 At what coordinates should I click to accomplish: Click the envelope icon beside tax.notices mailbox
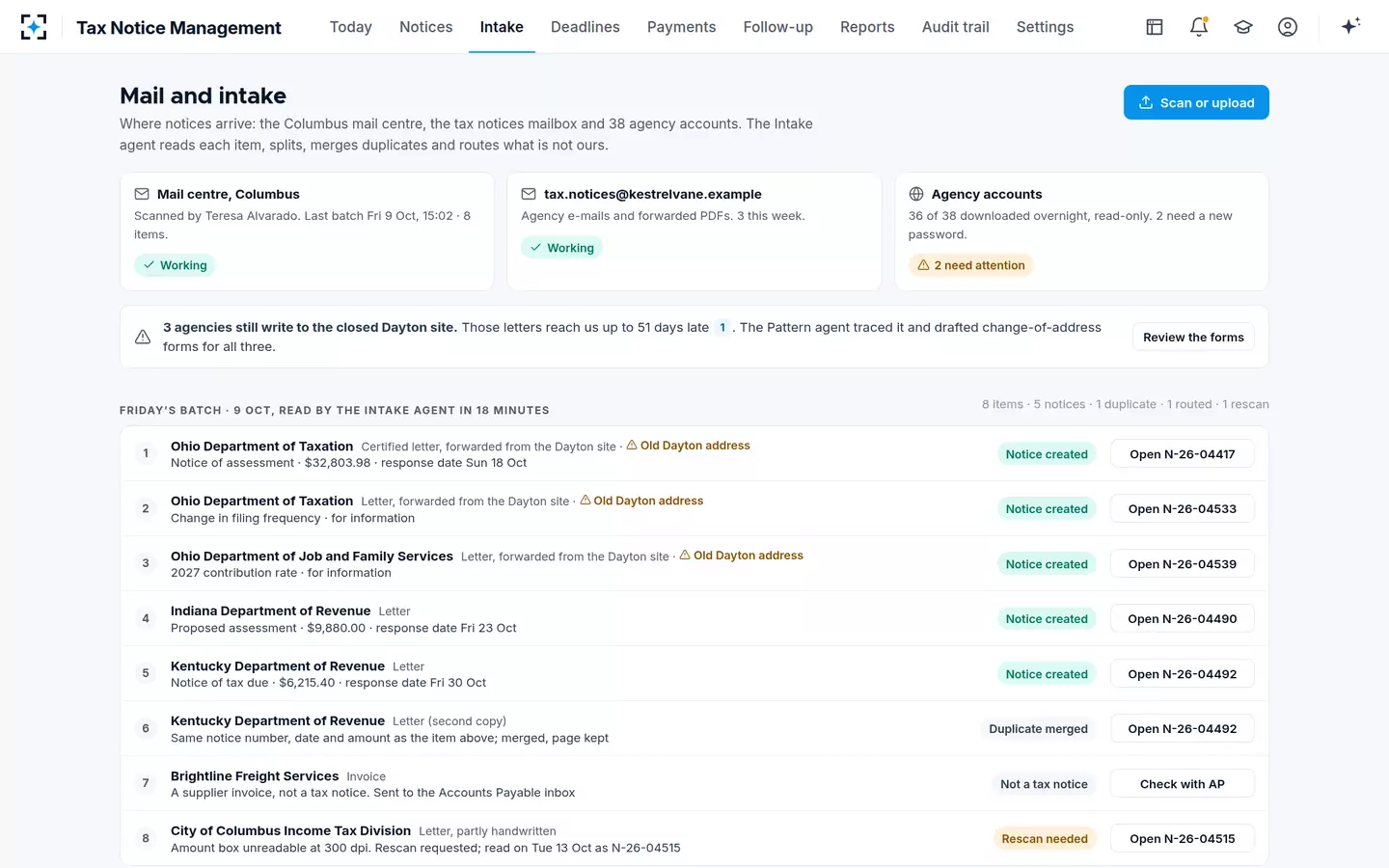coord(529,194)
